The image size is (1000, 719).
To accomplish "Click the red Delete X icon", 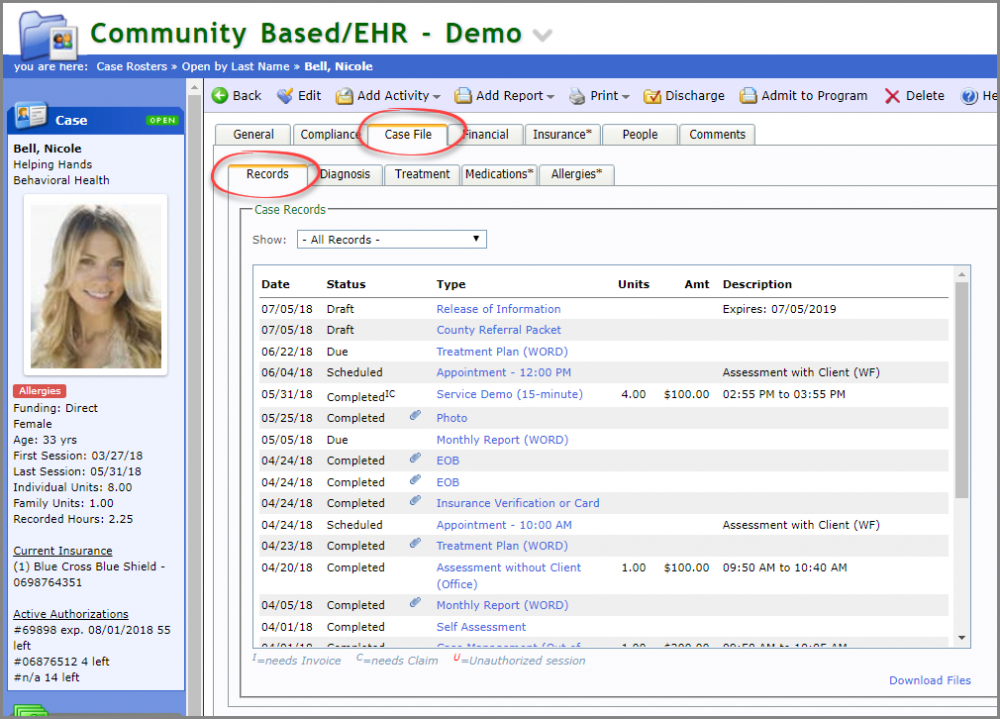I will coord(891,96).
